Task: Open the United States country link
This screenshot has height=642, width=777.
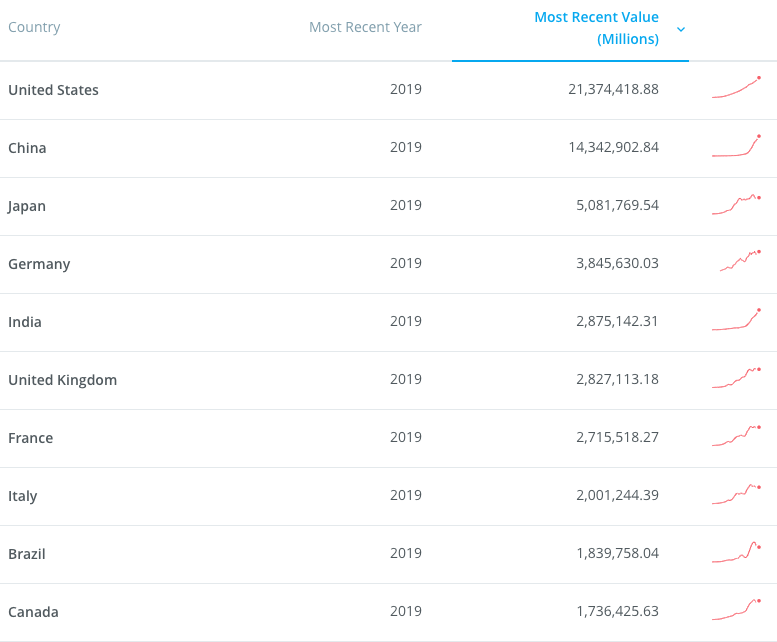Action: 53,90
